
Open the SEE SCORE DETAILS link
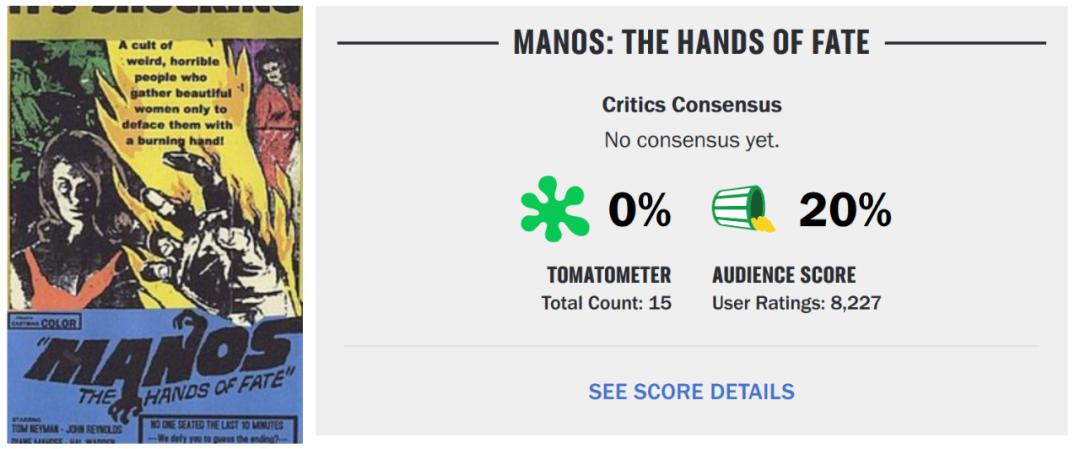(691, 391)
